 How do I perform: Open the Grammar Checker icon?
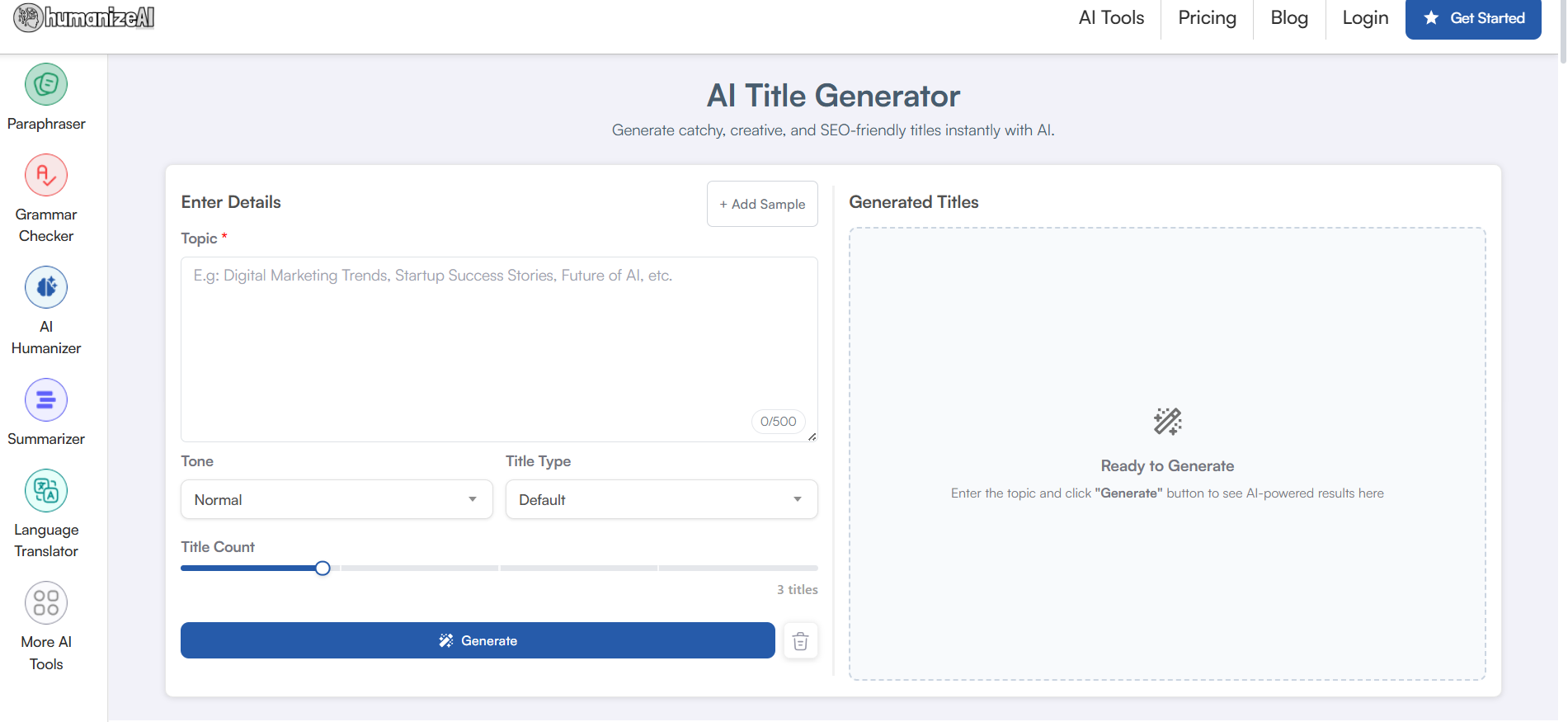46,176
